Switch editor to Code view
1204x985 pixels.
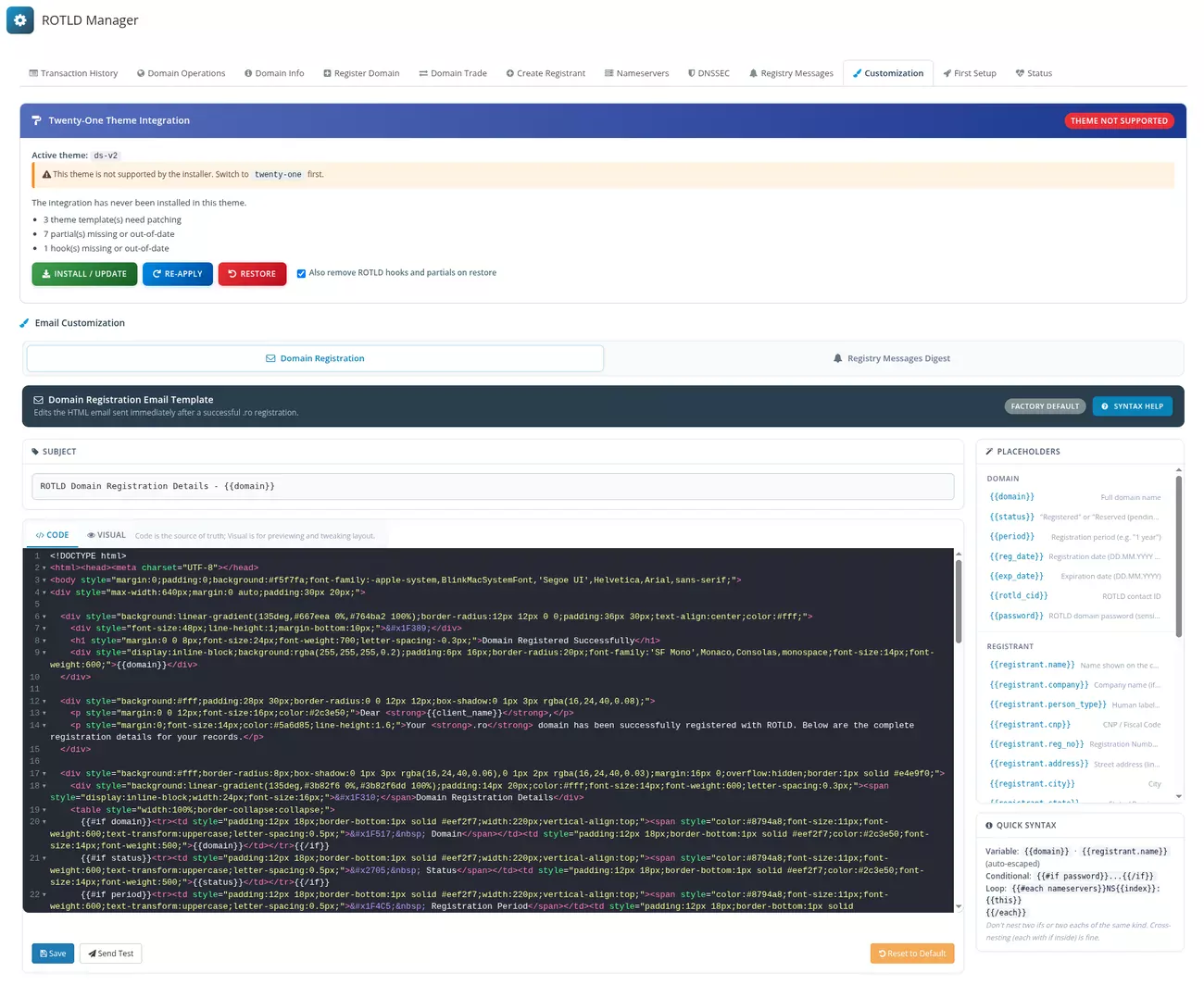[x=52, y=535]
